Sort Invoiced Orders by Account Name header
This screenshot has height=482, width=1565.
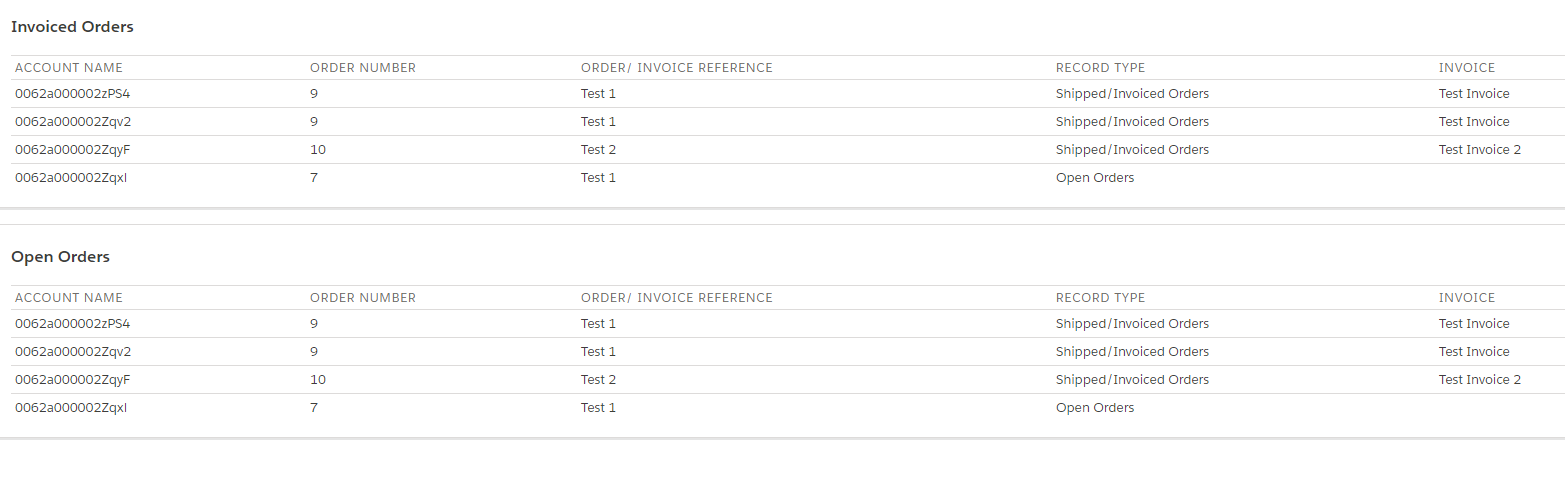tap(68, 68)
